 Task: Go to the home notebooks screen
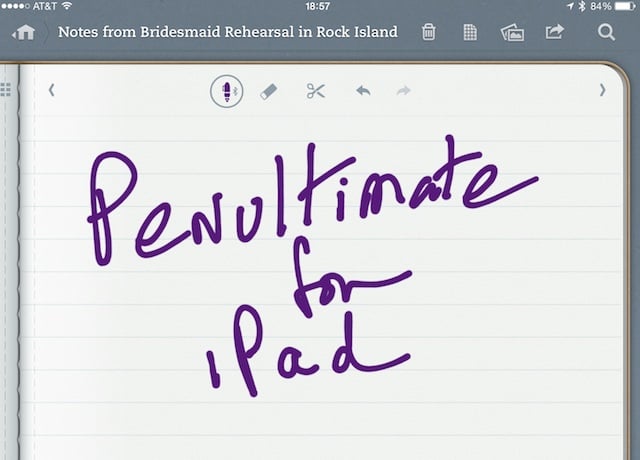click(24, 32)
